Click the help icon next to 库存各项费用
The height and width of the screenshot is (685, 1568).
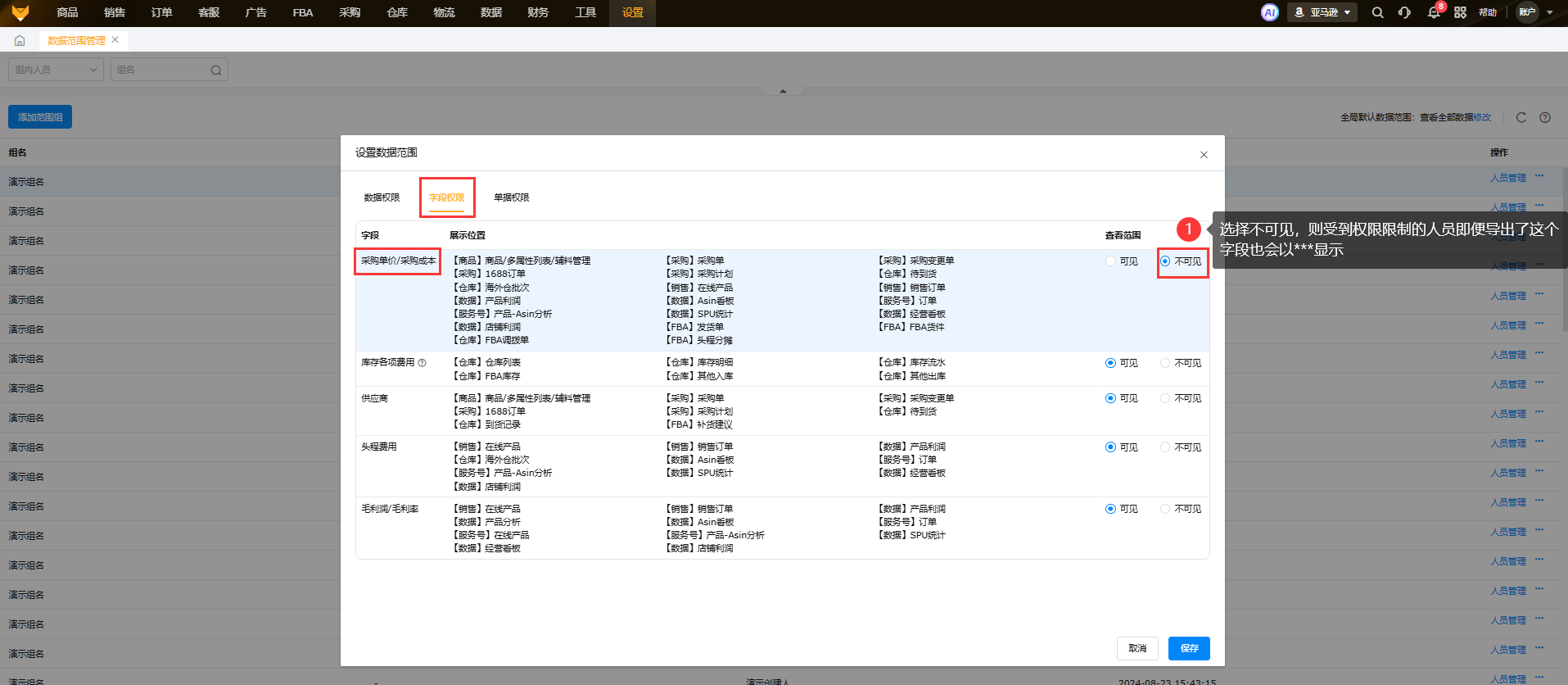[x=423, y=363]
